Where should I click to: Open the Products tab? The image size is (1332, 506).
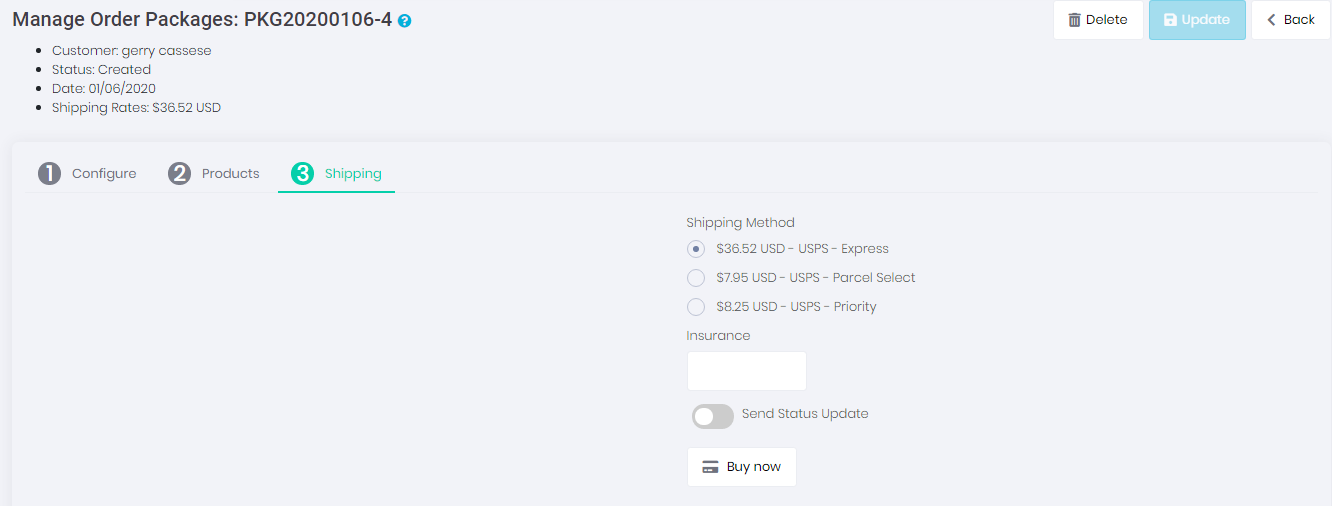click(x=230, y=174)
